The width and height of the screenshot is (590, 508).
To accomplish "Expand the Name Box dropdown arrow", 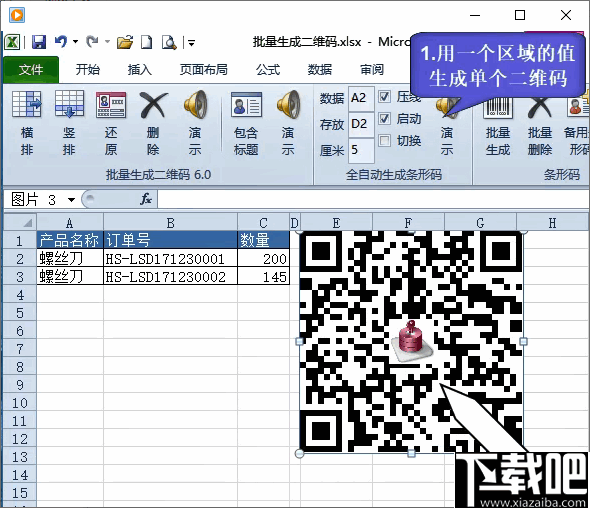I will click(71, 199).
